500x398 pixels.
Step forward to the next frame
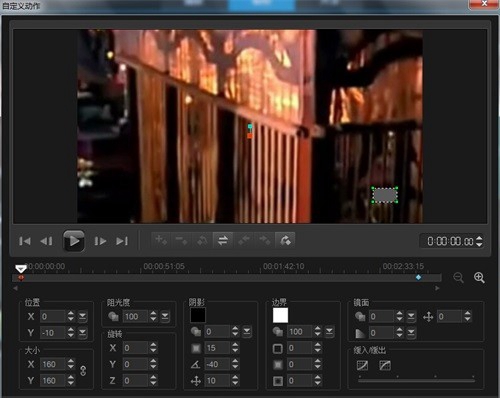pyautogui.click(x=100, y=241)
